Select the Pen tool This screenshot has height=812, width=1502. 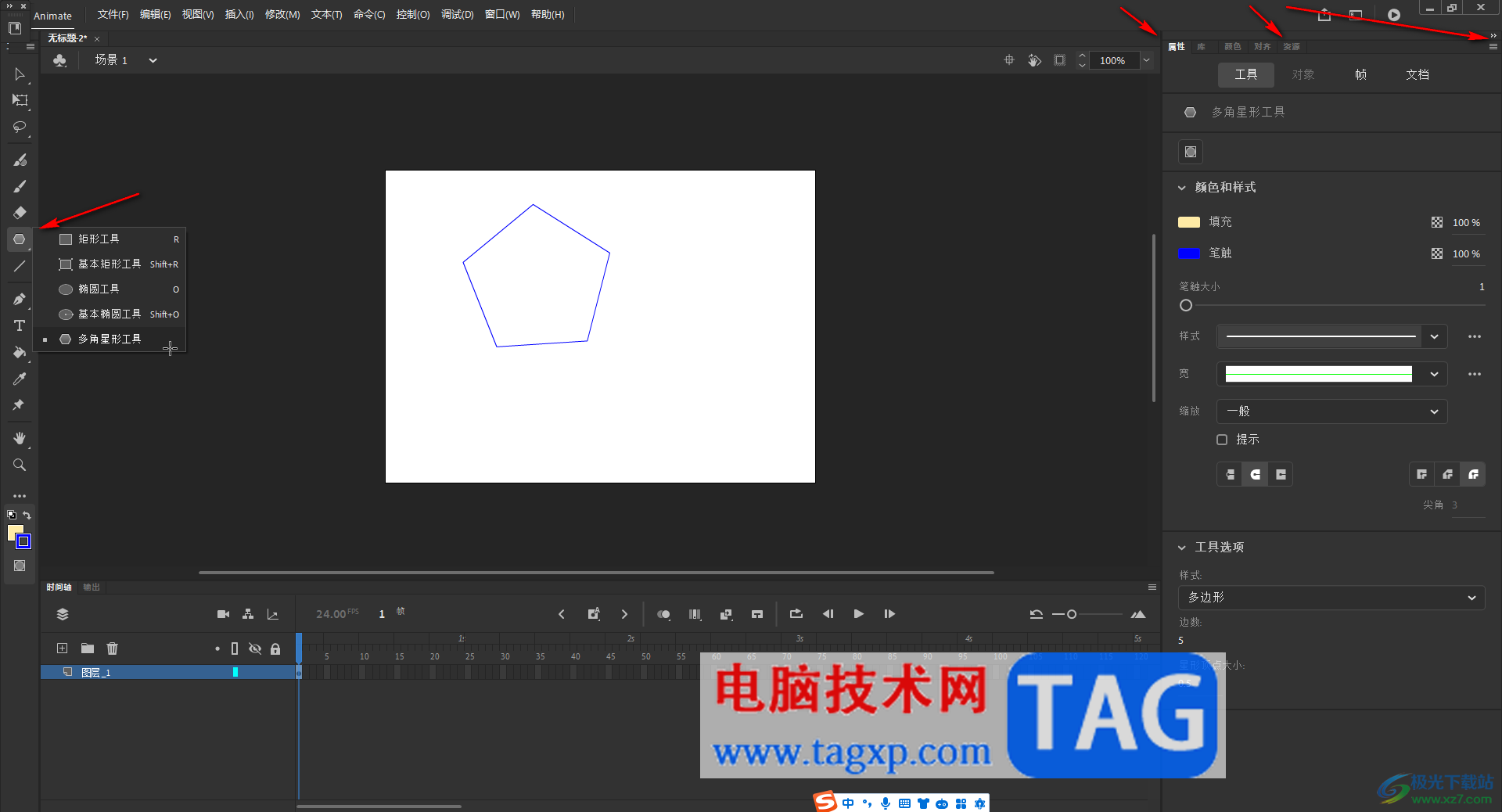pyautogui.click(x=20, y=299)
